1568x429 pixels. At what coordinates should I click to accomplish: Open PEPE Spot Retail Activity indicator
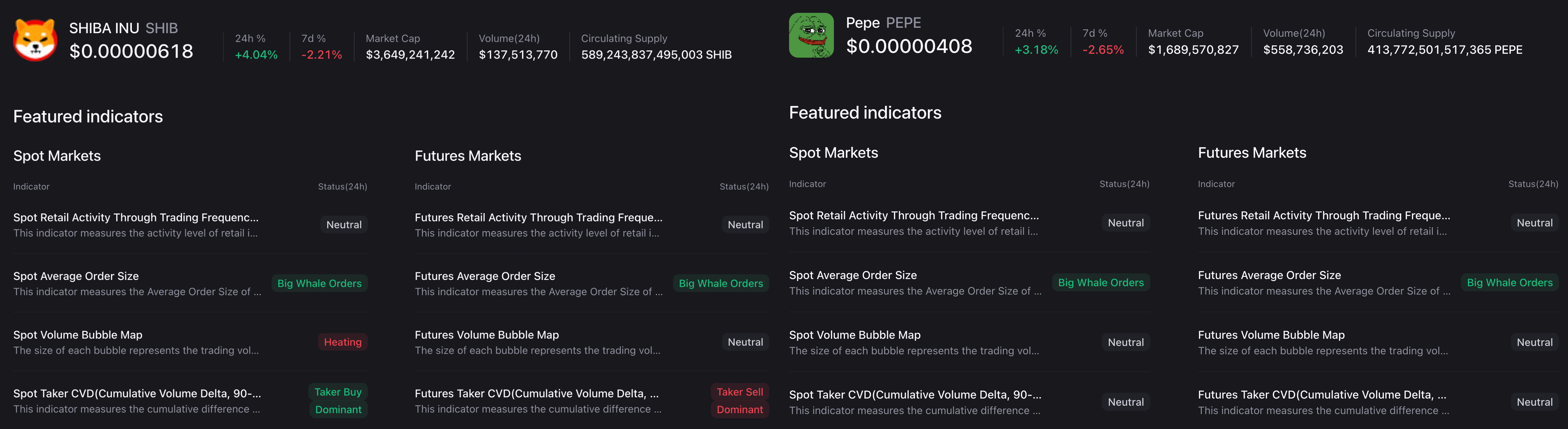click(x=913, y=215)
